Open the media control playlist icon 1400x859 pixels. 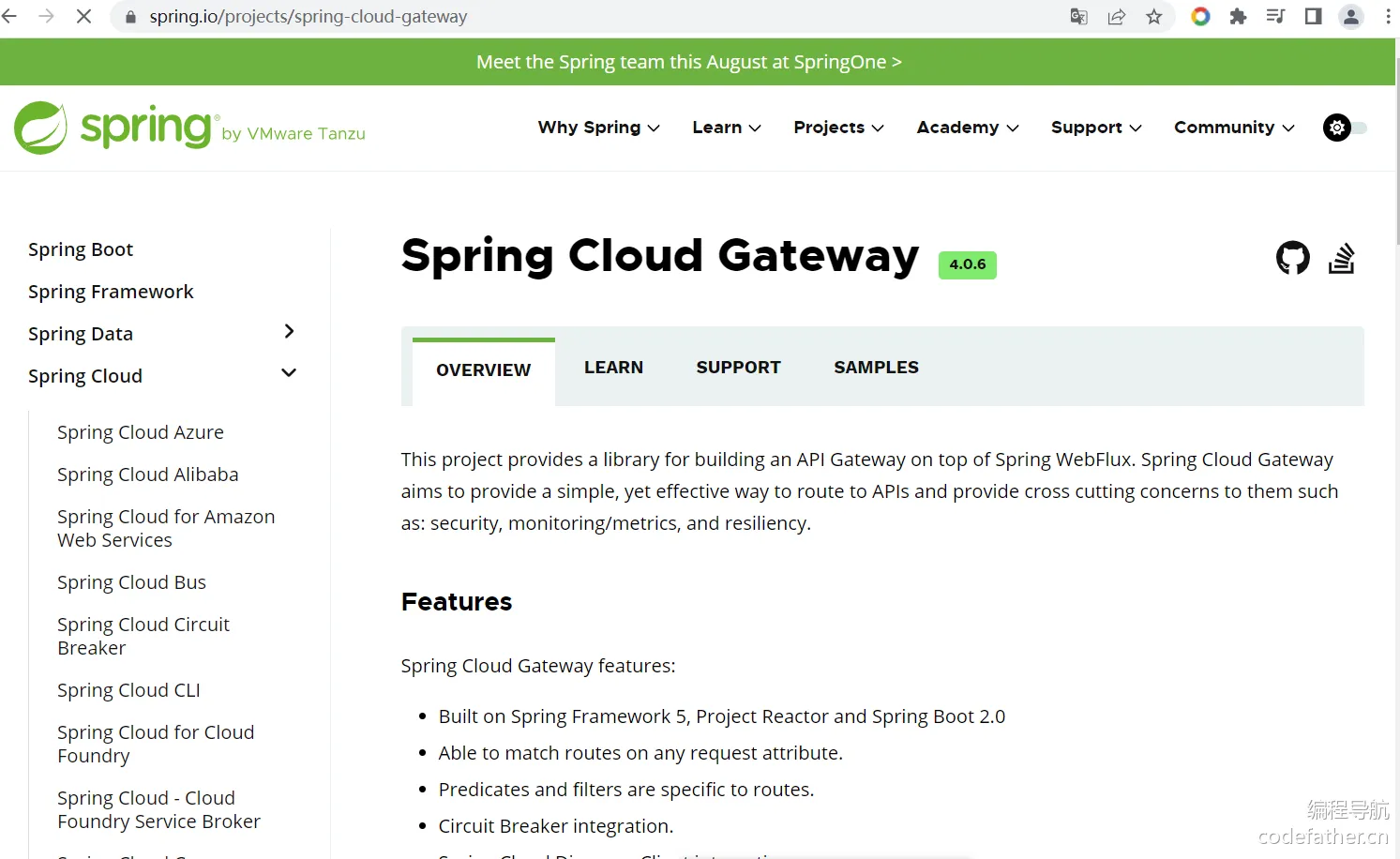click(1275, 16)
